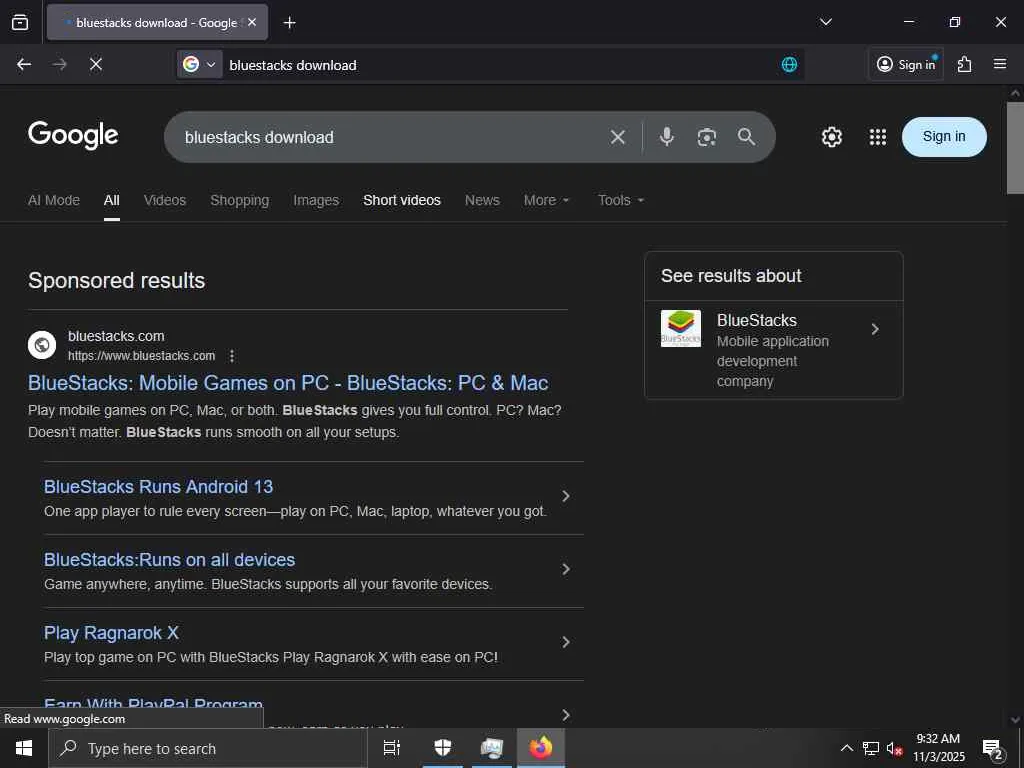The image size is (1024, 768).
Task: Close the bluestacks download tab
Action: tap(252, 22)
